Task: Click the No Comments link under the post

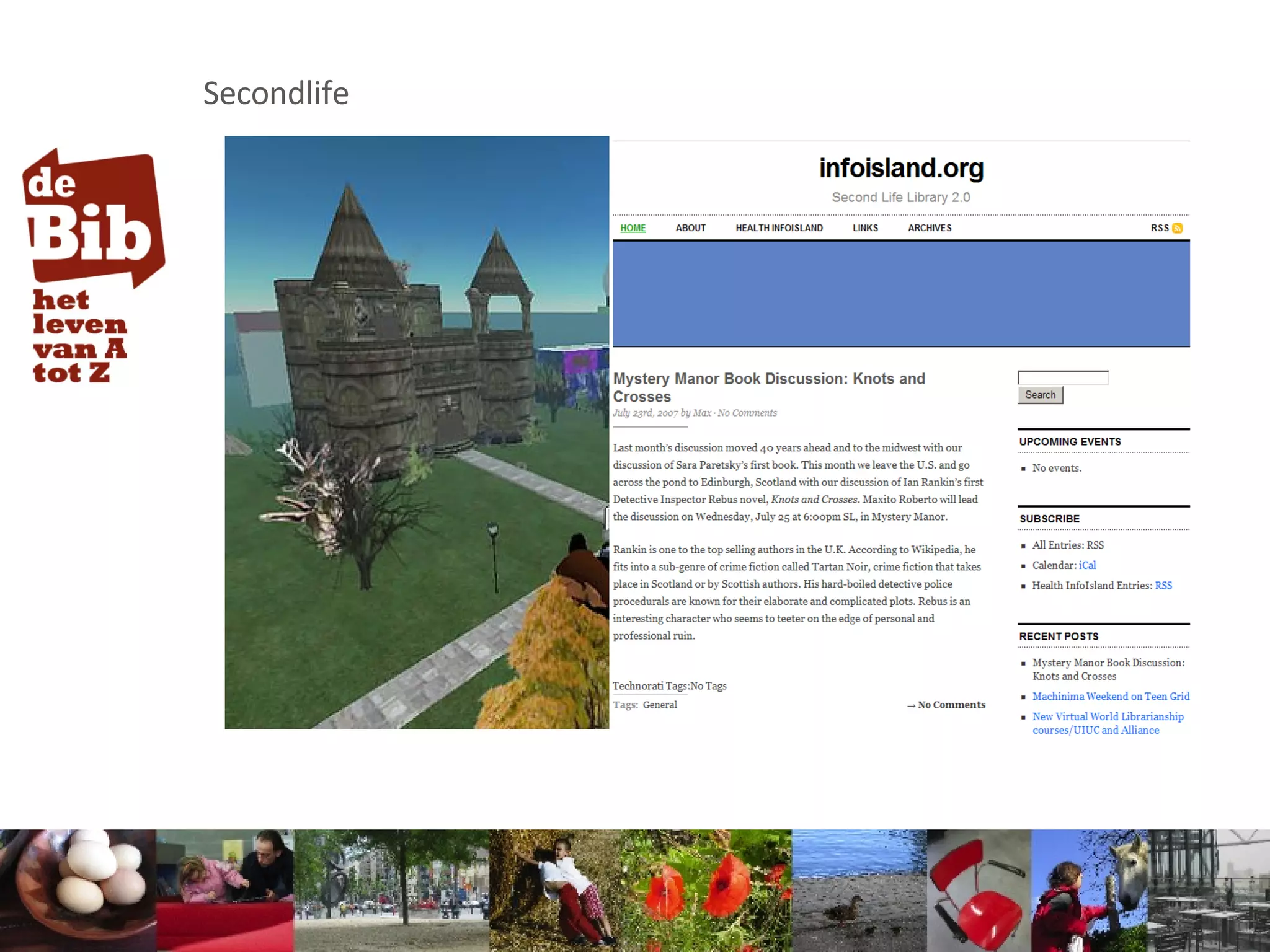Action: pyautogui.click(x=946, y=705)
